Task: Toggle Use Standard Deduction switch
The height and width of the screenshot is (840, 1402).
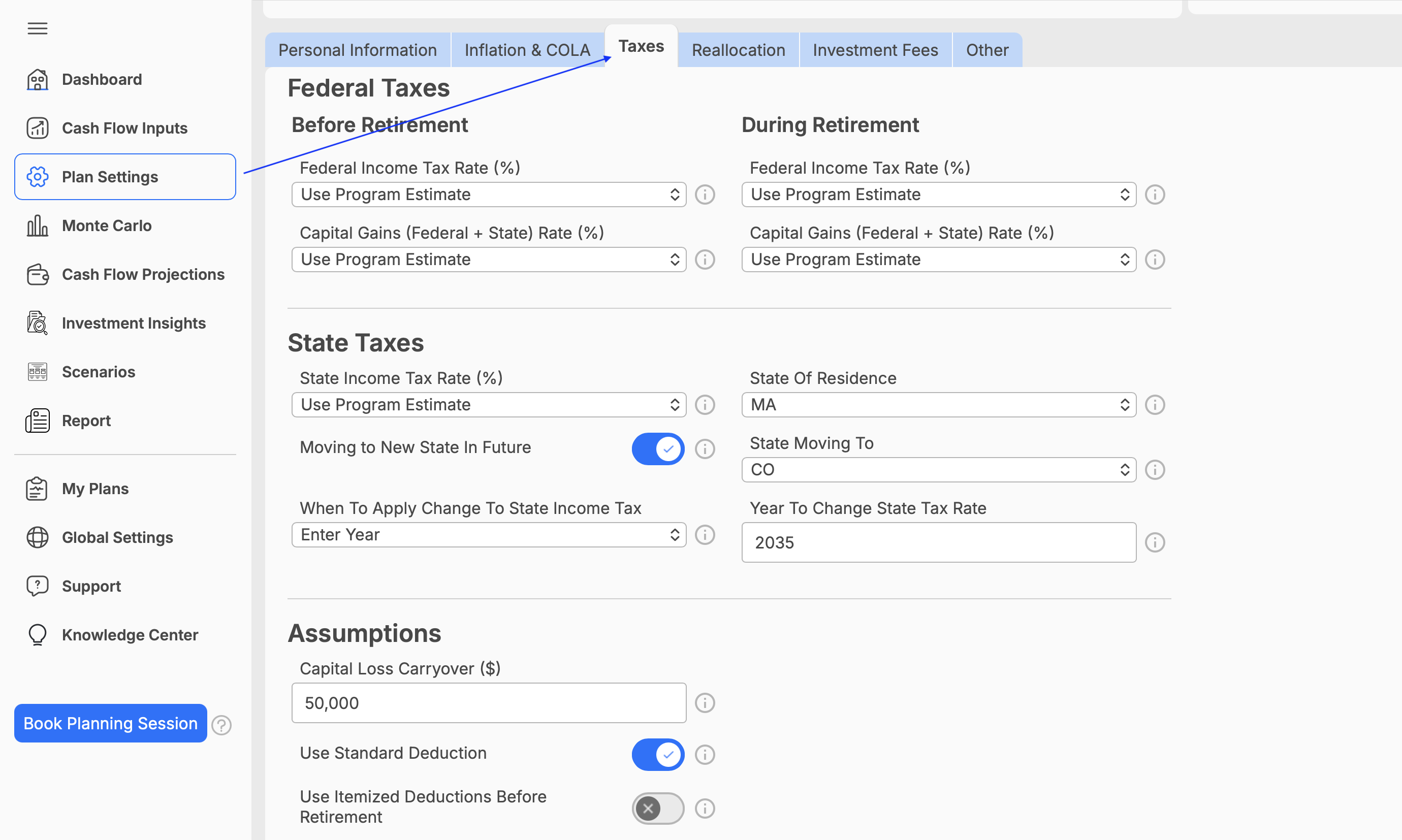Action: [658, 754]
